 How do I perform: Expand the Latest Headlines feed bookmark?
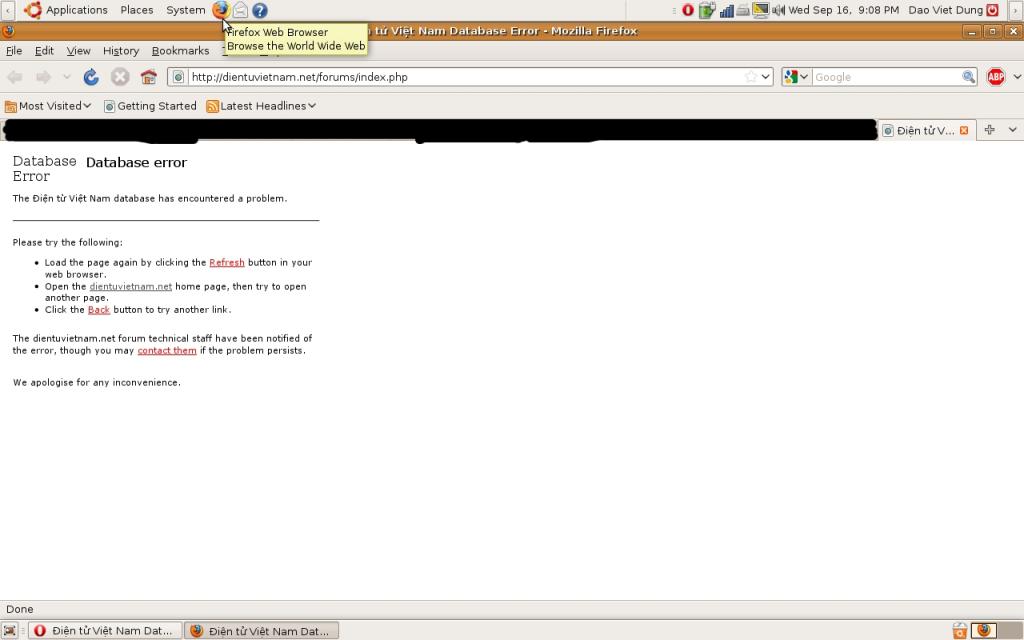(261, 106)
